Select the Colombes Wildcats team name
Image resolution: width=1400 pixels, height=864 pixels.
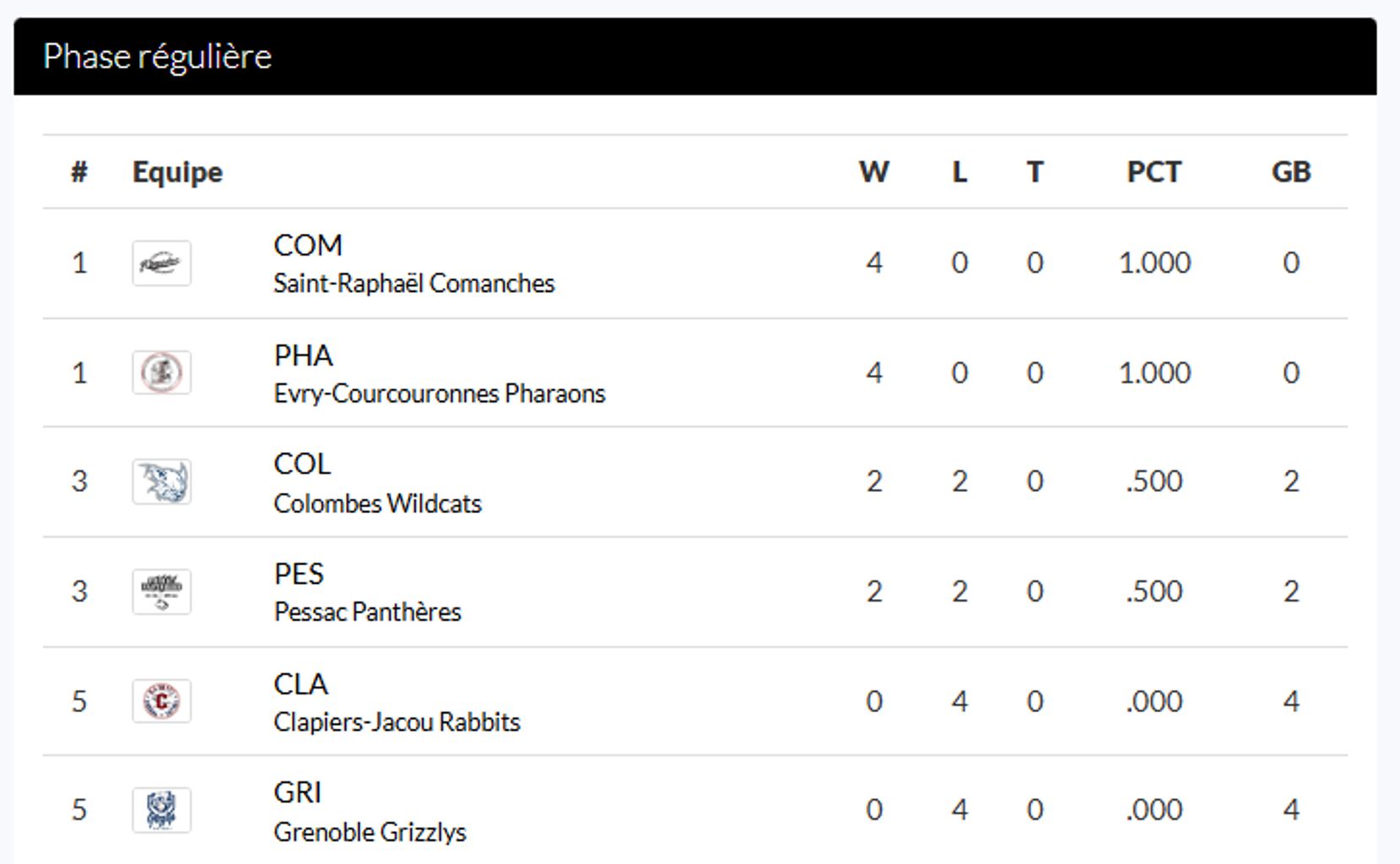tap(377, 504)
